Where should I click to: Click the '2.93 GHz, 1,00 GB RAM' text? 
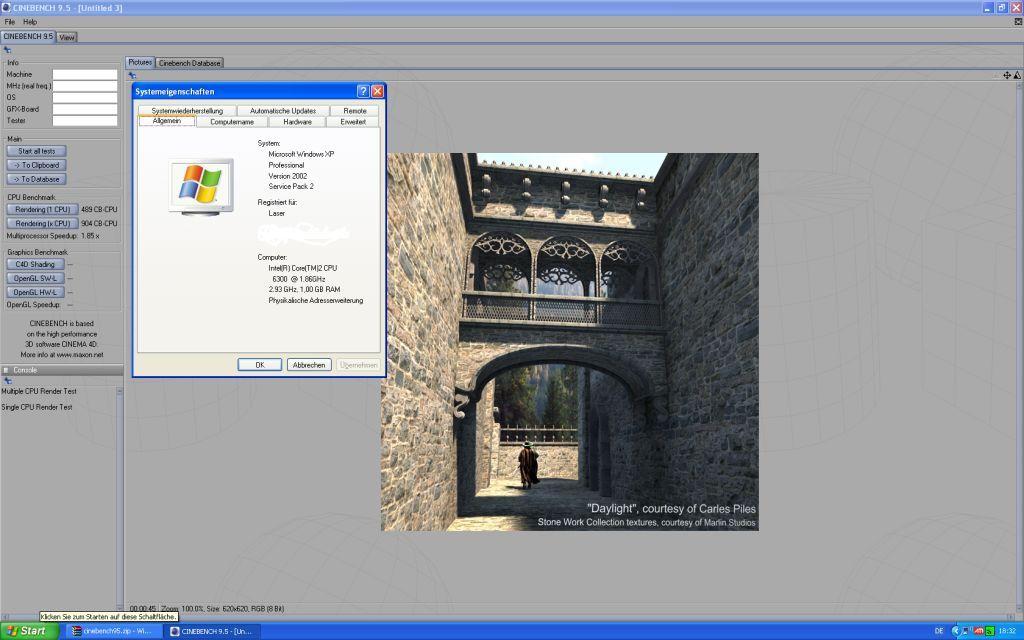coord(304,289)
